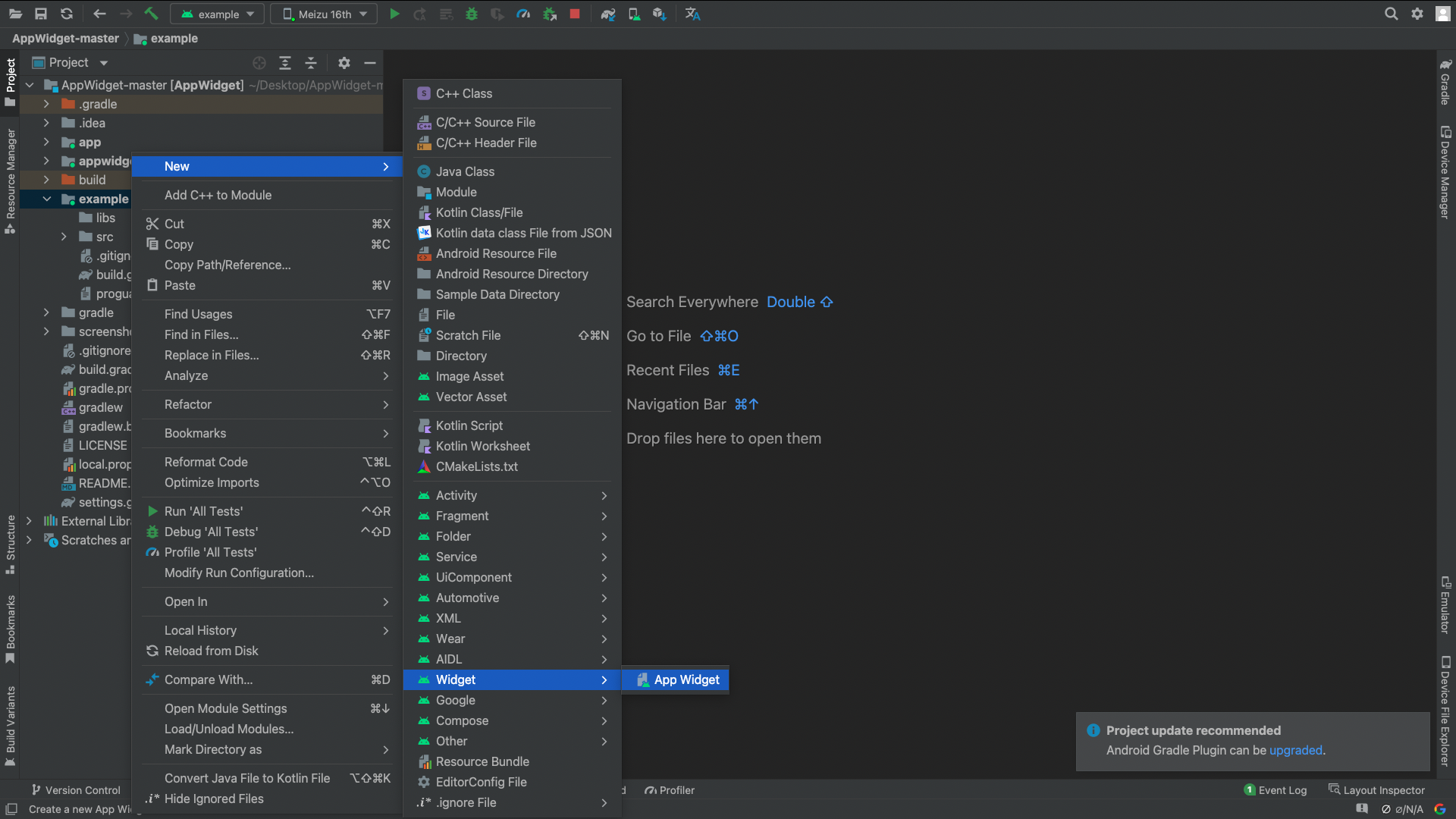1456x819 pixels.
Task: Click the green bug Debug icon
Action: [472, 14]
